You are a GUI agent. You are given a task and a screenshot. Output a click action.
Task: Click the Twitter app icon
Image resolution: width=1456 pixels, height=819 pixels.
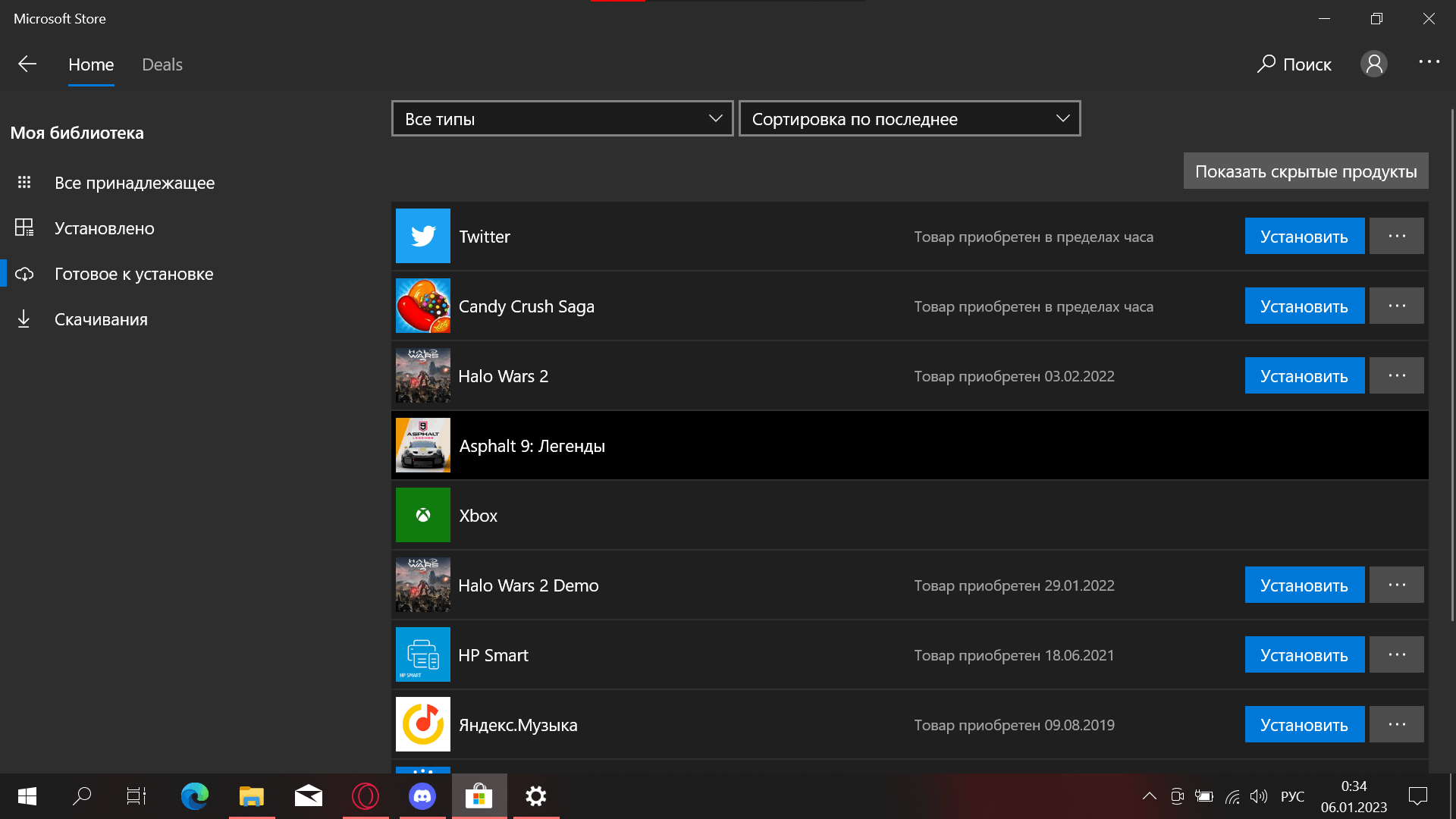pyautogui.click(x=423, y=236)
